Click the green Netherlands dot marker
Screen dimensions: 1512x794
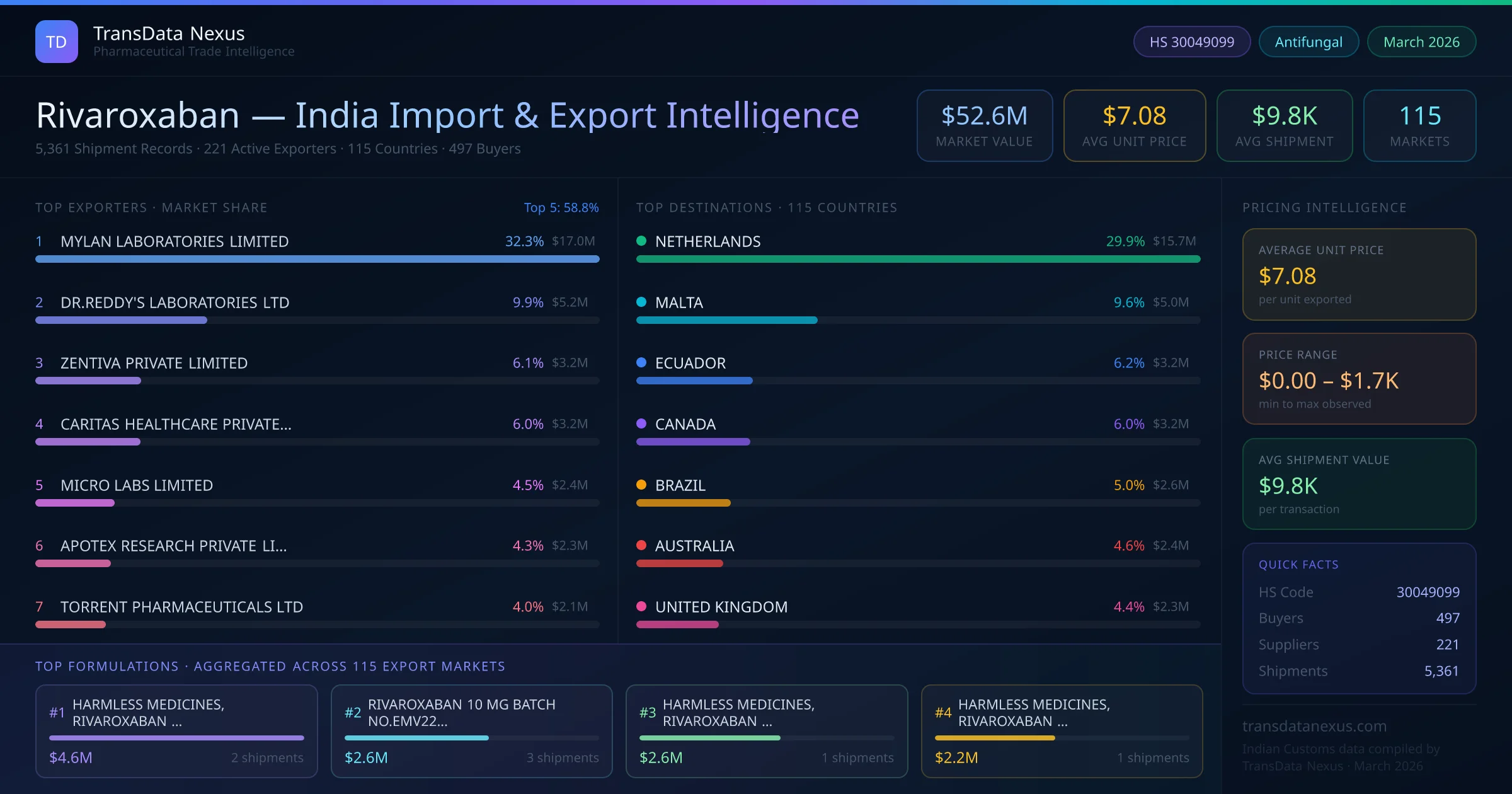pos(641,241)
